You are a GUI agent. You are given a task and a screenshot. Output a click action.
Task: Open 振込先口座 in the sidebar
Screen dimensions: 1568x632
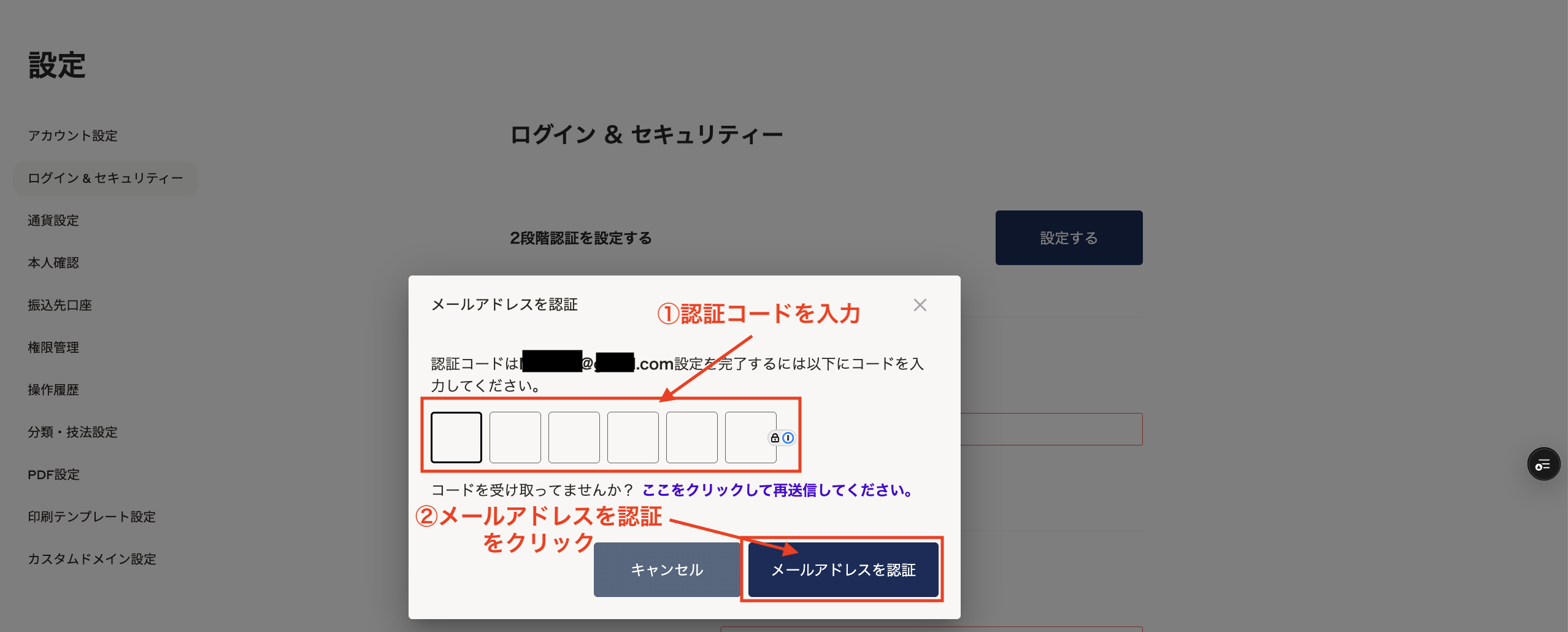click(60, 305)
